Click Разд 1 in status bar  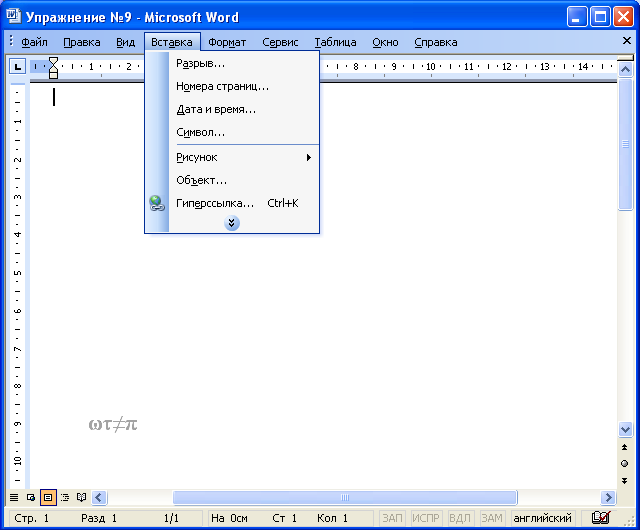click(x=99, y=518)
